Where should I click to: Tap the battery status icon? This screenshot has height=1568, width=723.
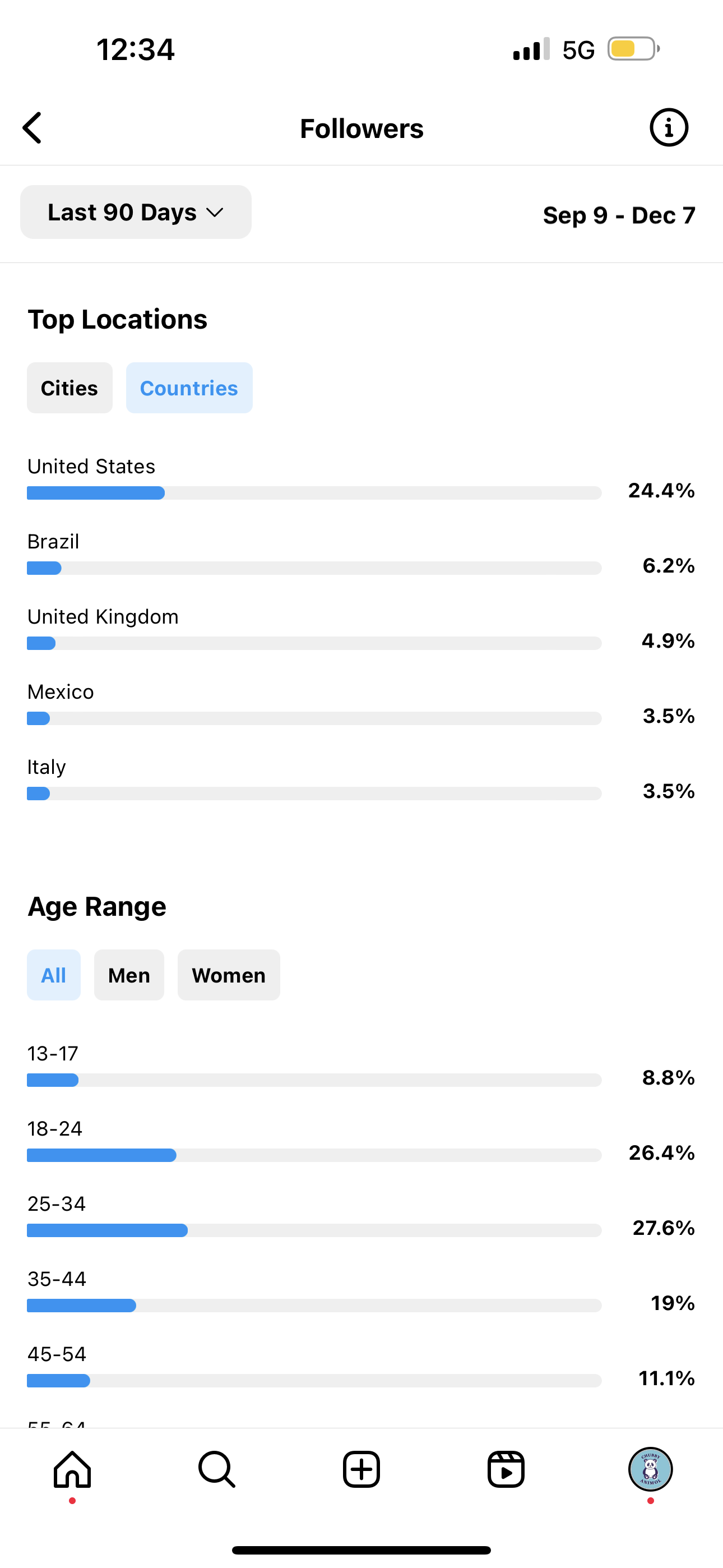633,49
